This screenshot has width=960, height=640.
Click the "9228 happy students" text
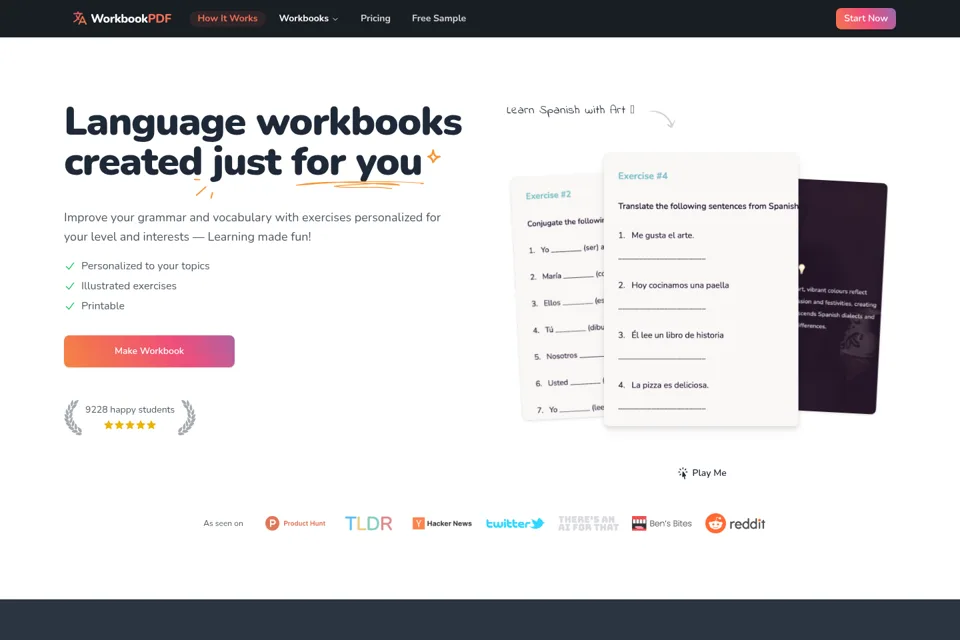click(x=130, y=409)
